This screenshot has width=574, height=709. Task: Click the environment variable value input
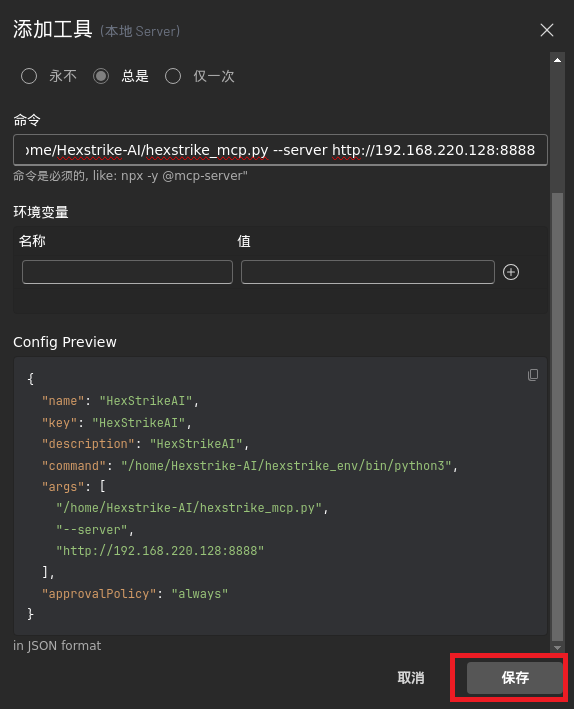[368, 272]
